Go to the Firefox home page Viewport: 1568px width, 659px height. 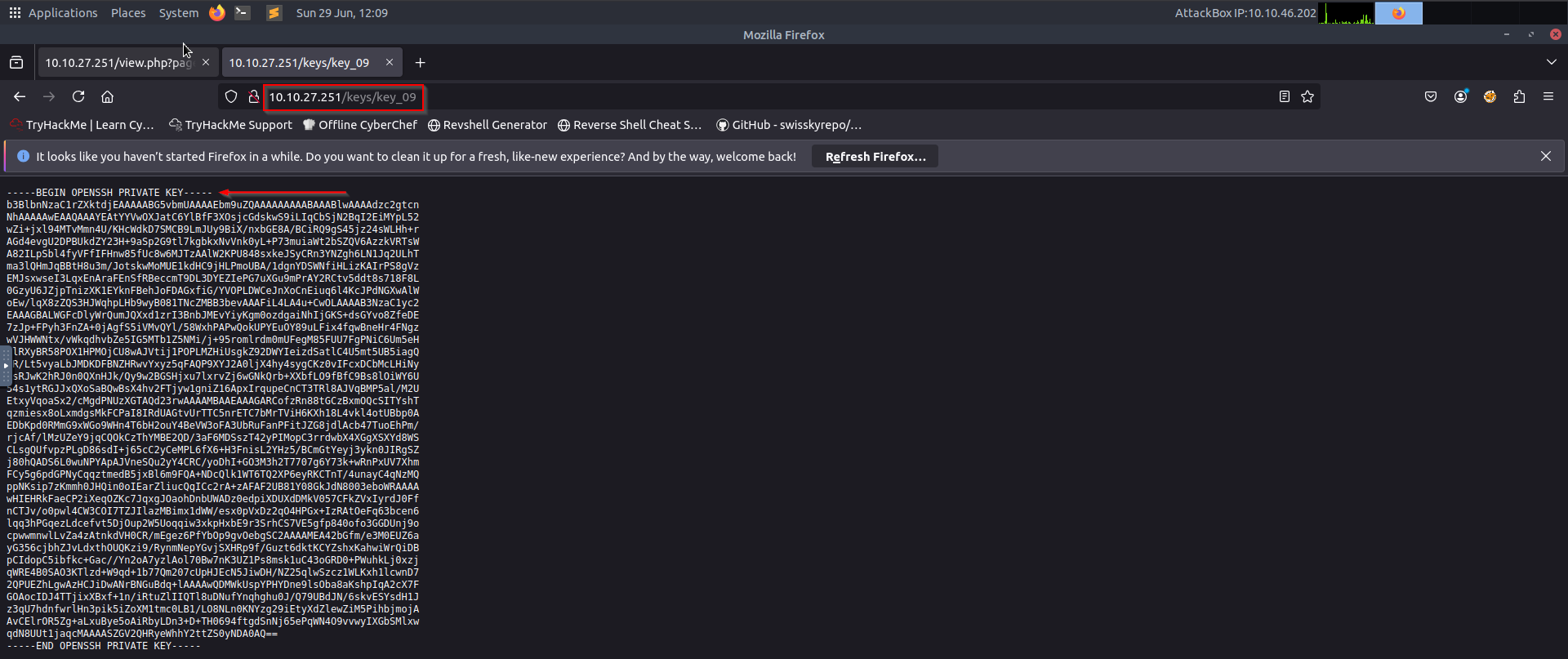(107, 96)
